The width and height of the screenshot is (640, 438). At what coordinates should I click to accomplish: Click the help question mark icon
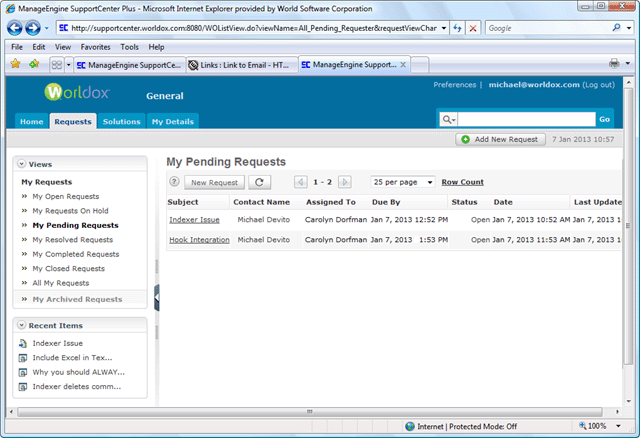pyautogui.click(x=174, y=182)
